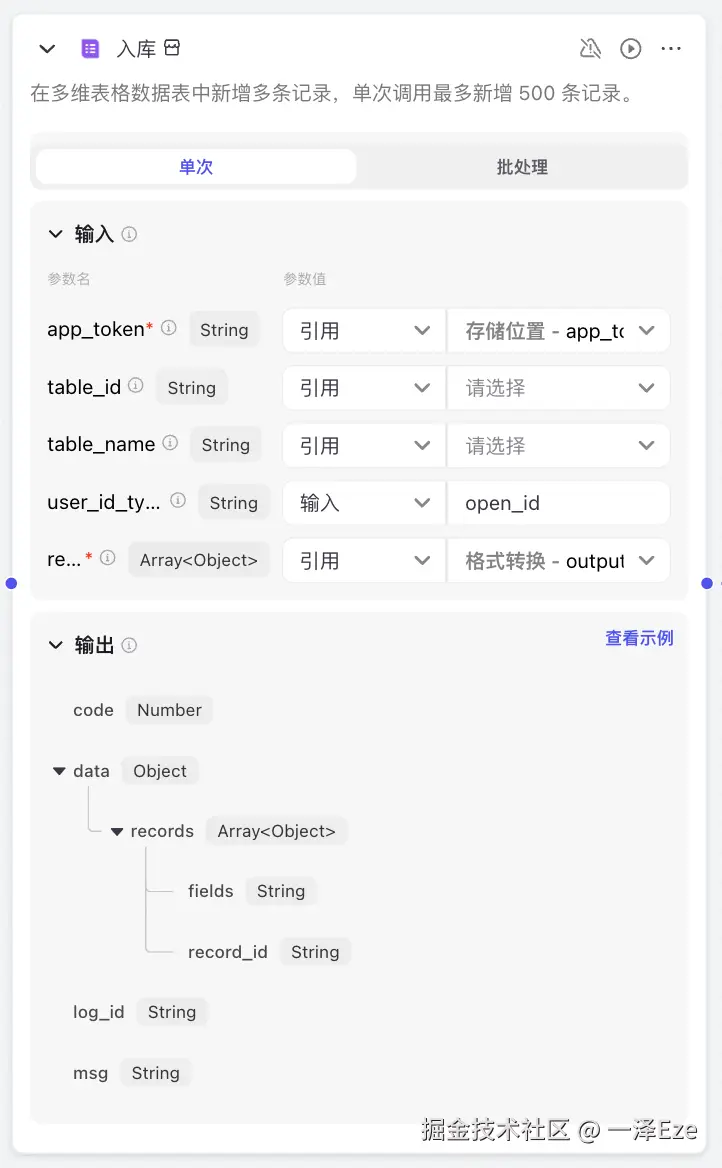Click the purple 入库 node icon
This screenshot has height=1168, width=722.
pos(90,48)
